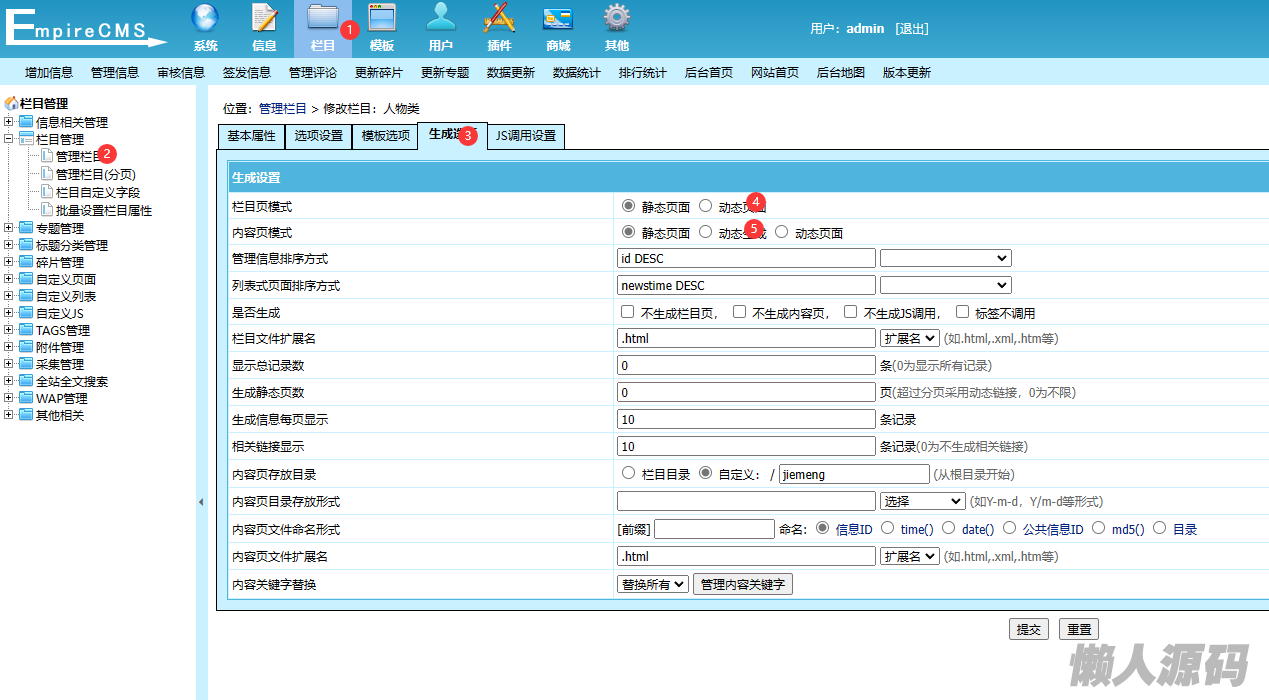Open the 其他 gear icon

[617, 19]
